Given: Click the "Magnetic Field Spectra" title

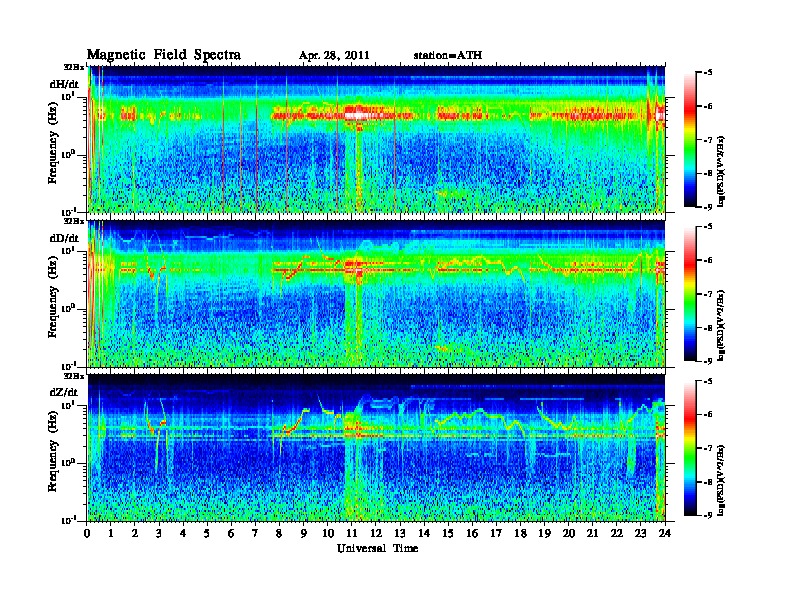Looking at the screenshot, I should [164, 55].
